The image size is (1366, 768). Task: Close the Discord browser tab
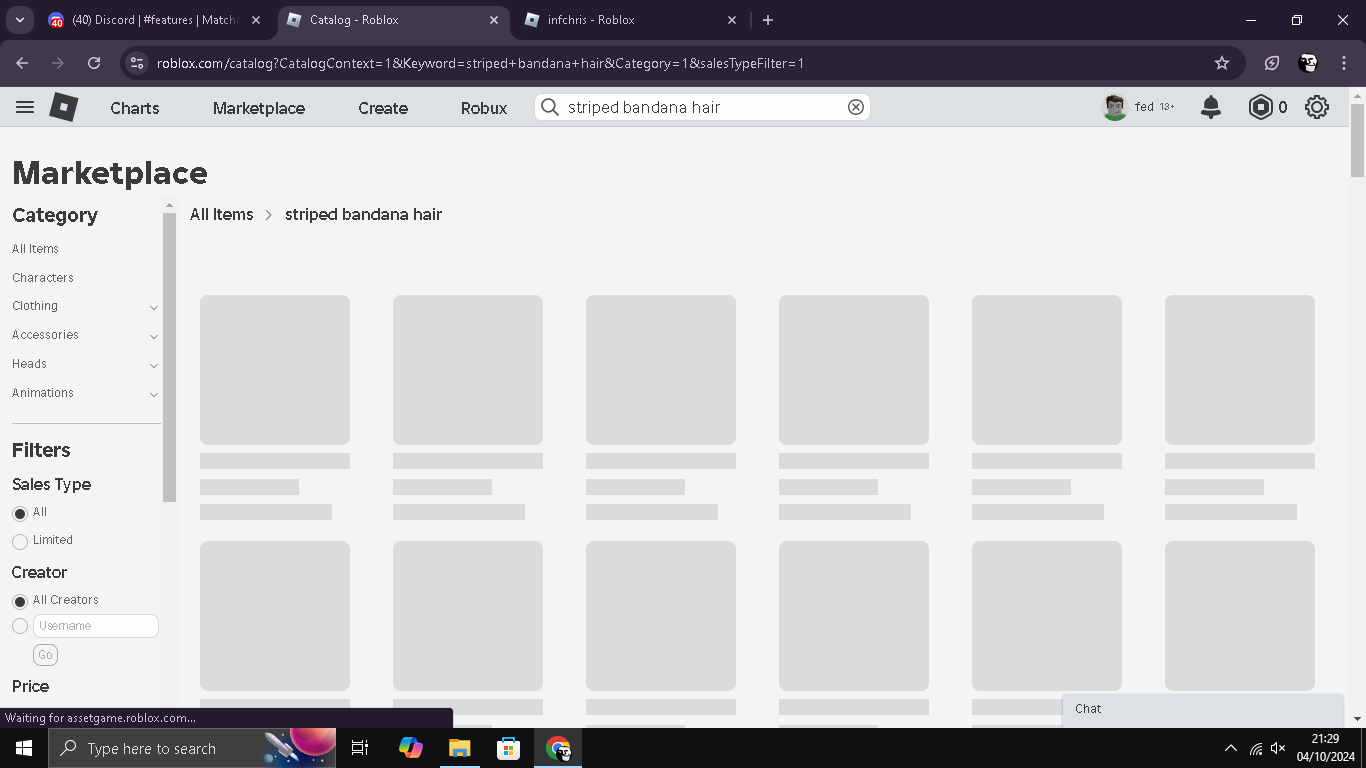(x=256, y=20)
